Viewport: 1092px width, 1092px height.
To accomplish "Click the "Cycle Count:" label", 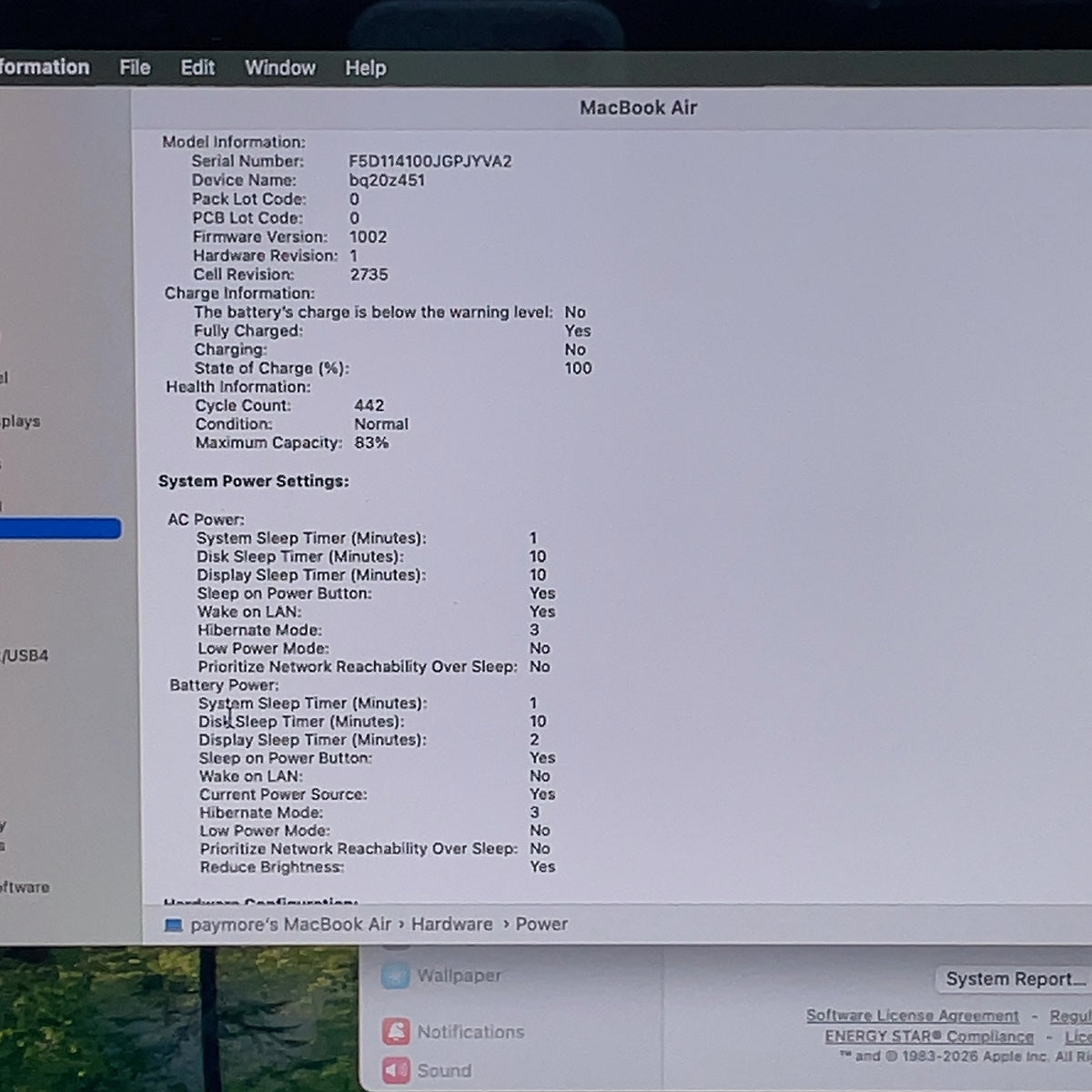I will click(243, 405).
